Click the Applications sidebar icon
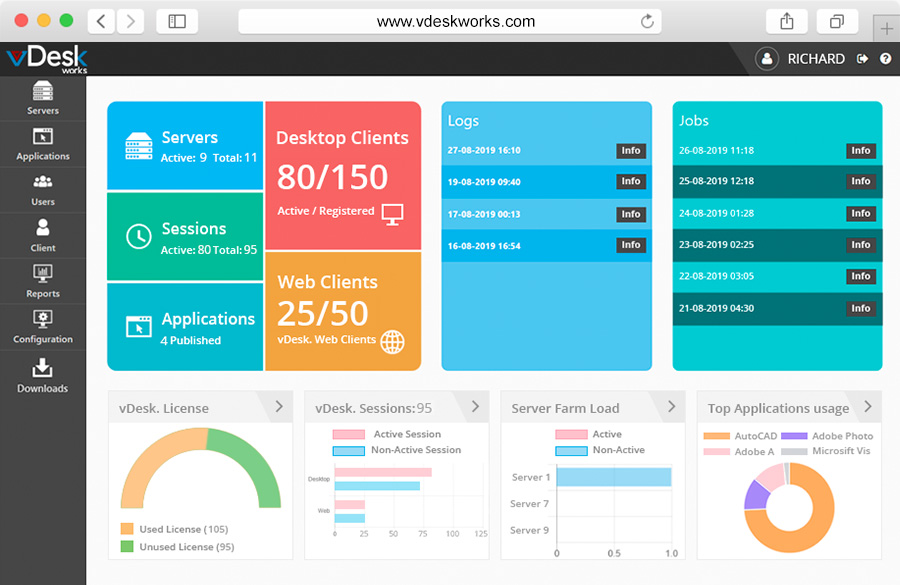 (x=42, y=143)
